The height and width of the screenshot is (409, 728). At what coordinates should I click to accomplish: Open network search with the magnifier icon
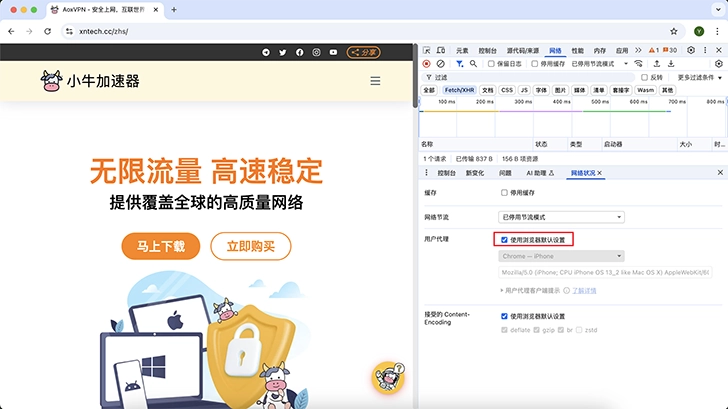pos(473,64)
